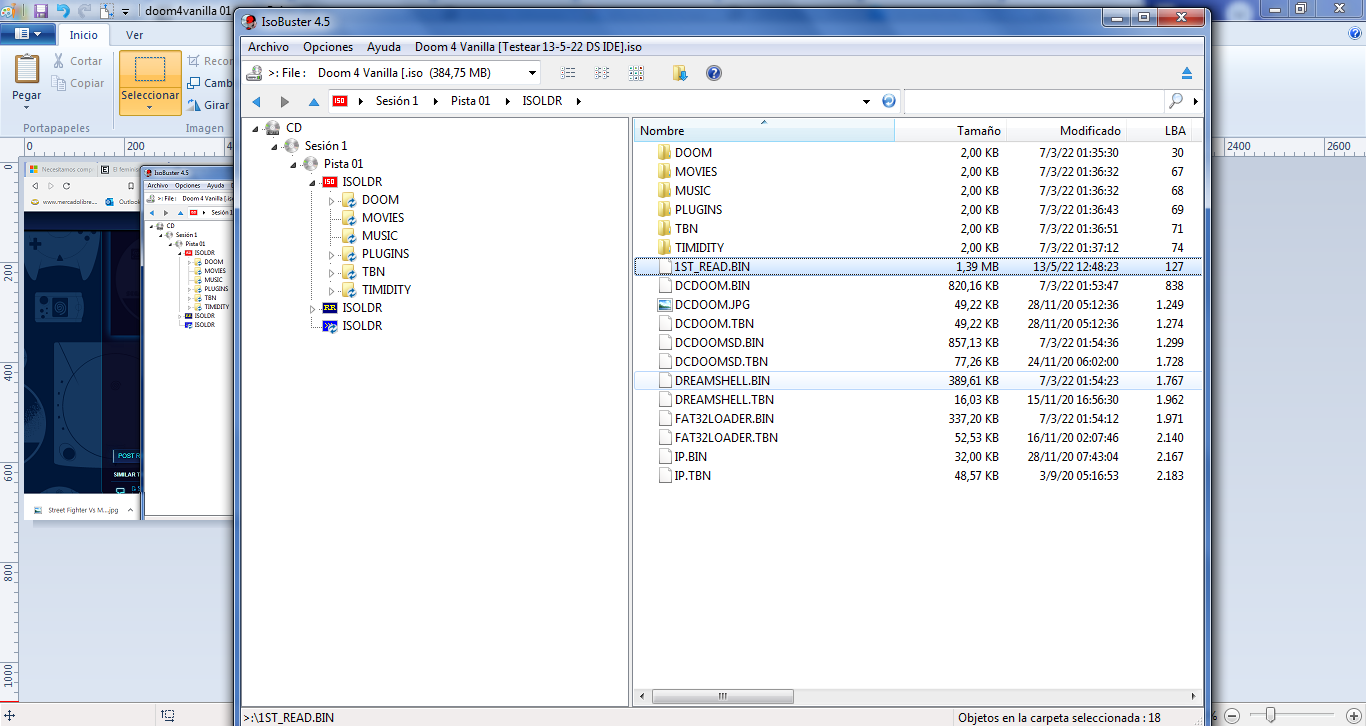This screenshot has height=726, width=1366.
Task: Click the image icon of DCDOOM.JPG
Action: click(664, 304)
